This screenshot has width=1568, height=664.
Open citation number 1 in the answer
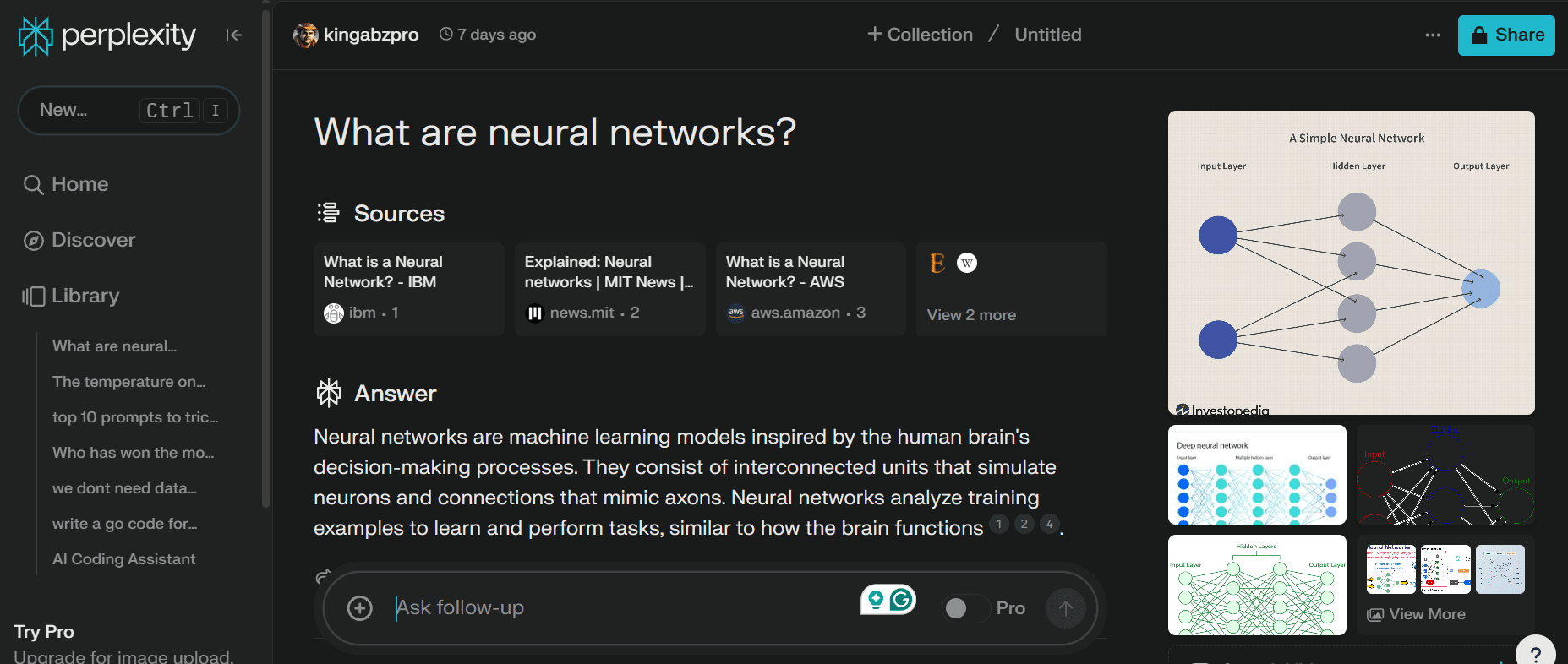(x=999, y=525)
